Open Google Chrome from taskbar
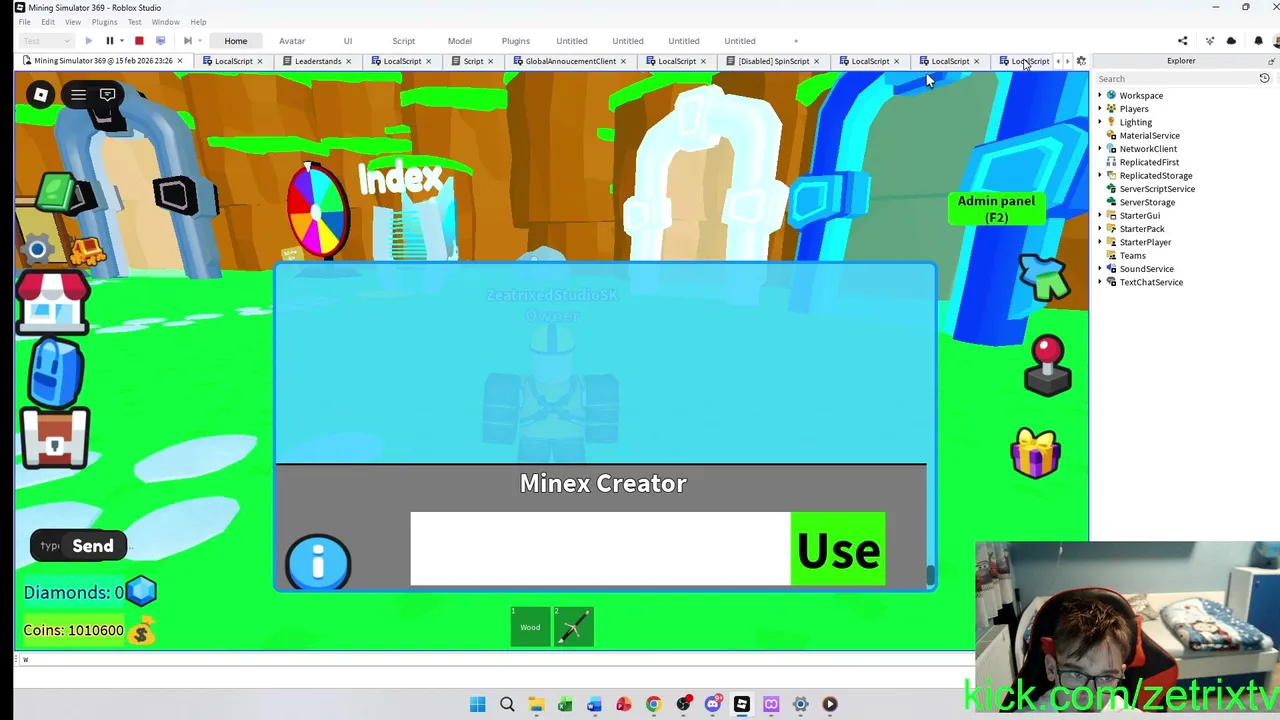 coord(653,704)
